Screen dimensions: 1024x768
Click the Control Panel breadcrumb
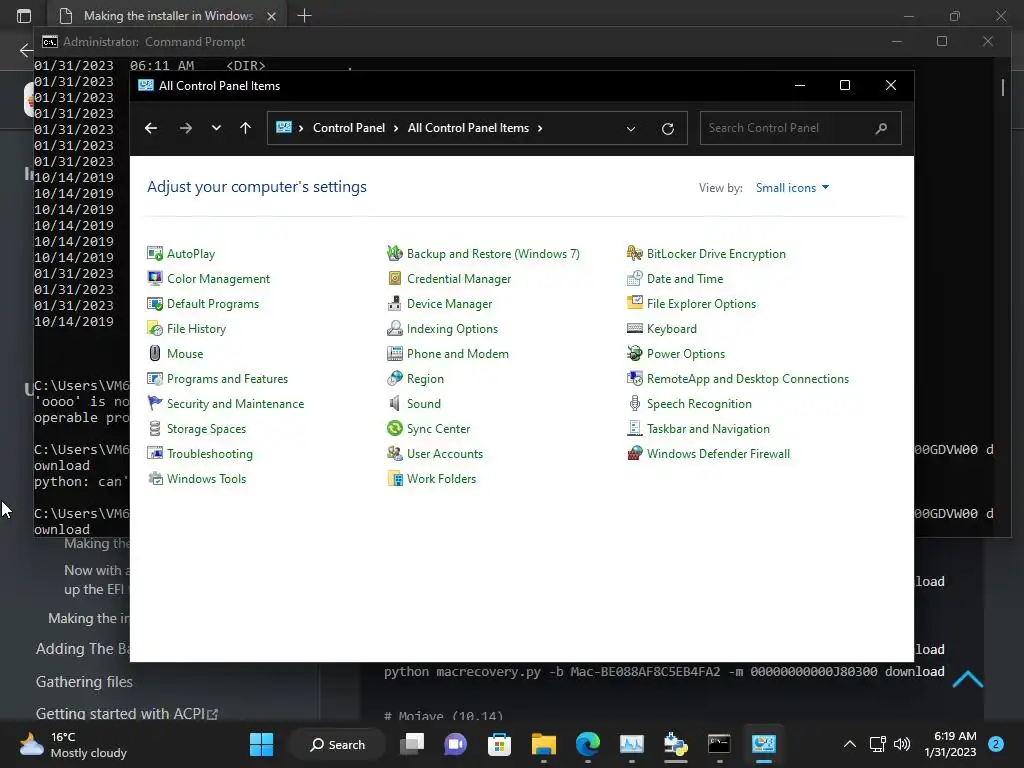pyautogui.click(x=349, y=128)
